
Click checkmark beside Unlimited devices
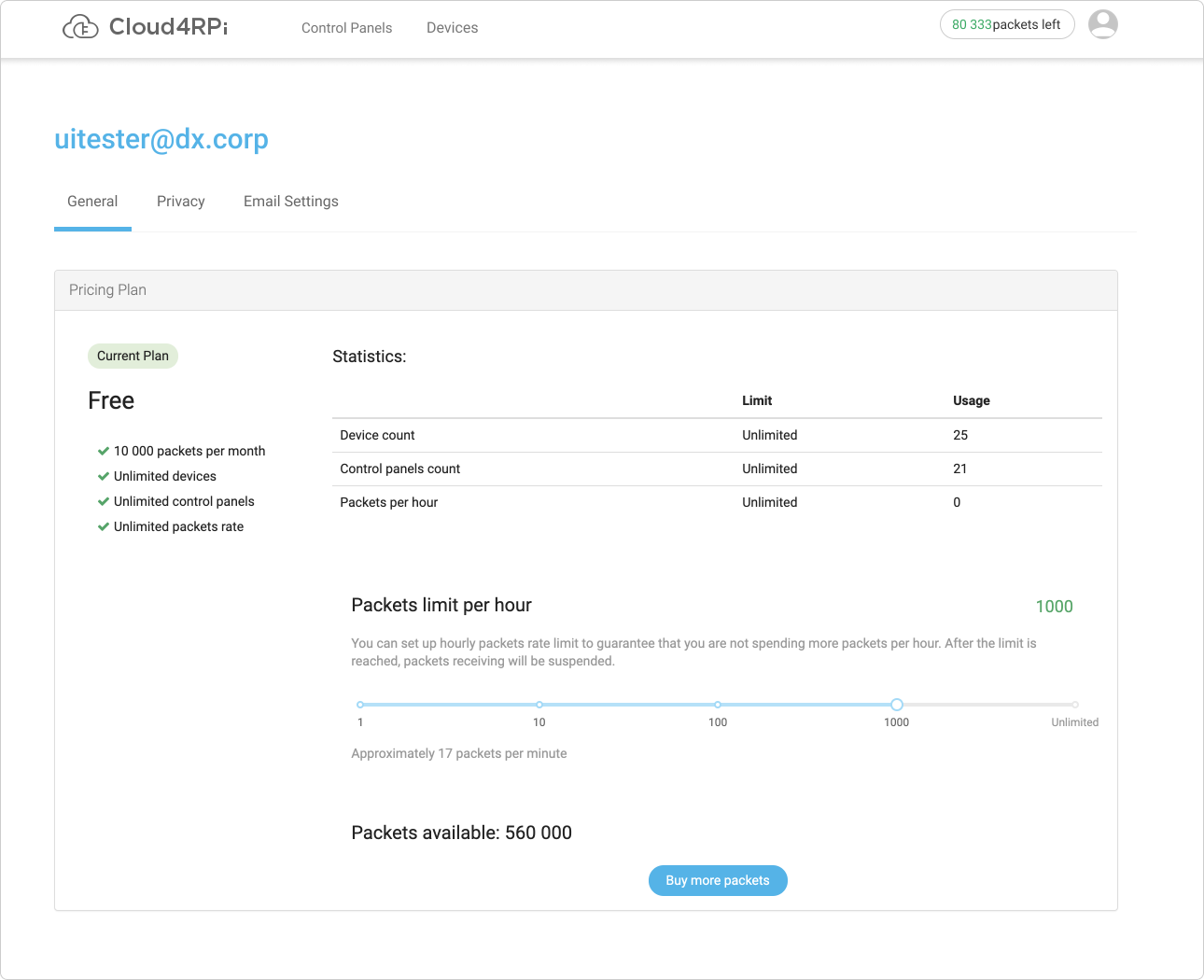point(104,476)
